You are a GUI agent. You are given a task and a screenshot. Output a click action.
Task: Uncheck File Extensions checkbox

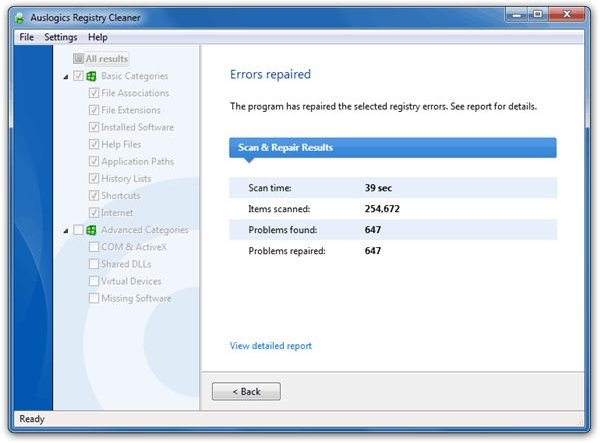(94, 110)
